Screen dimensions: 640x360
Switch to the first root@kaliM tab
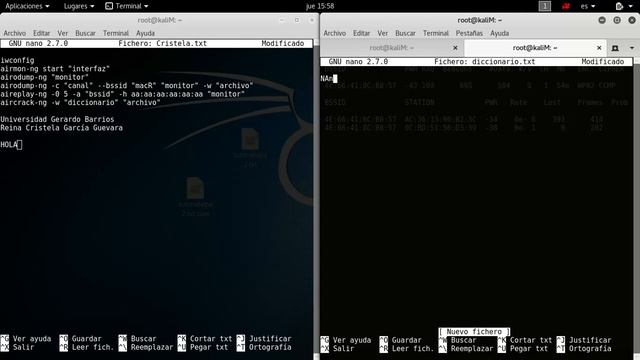click(392, 48)
